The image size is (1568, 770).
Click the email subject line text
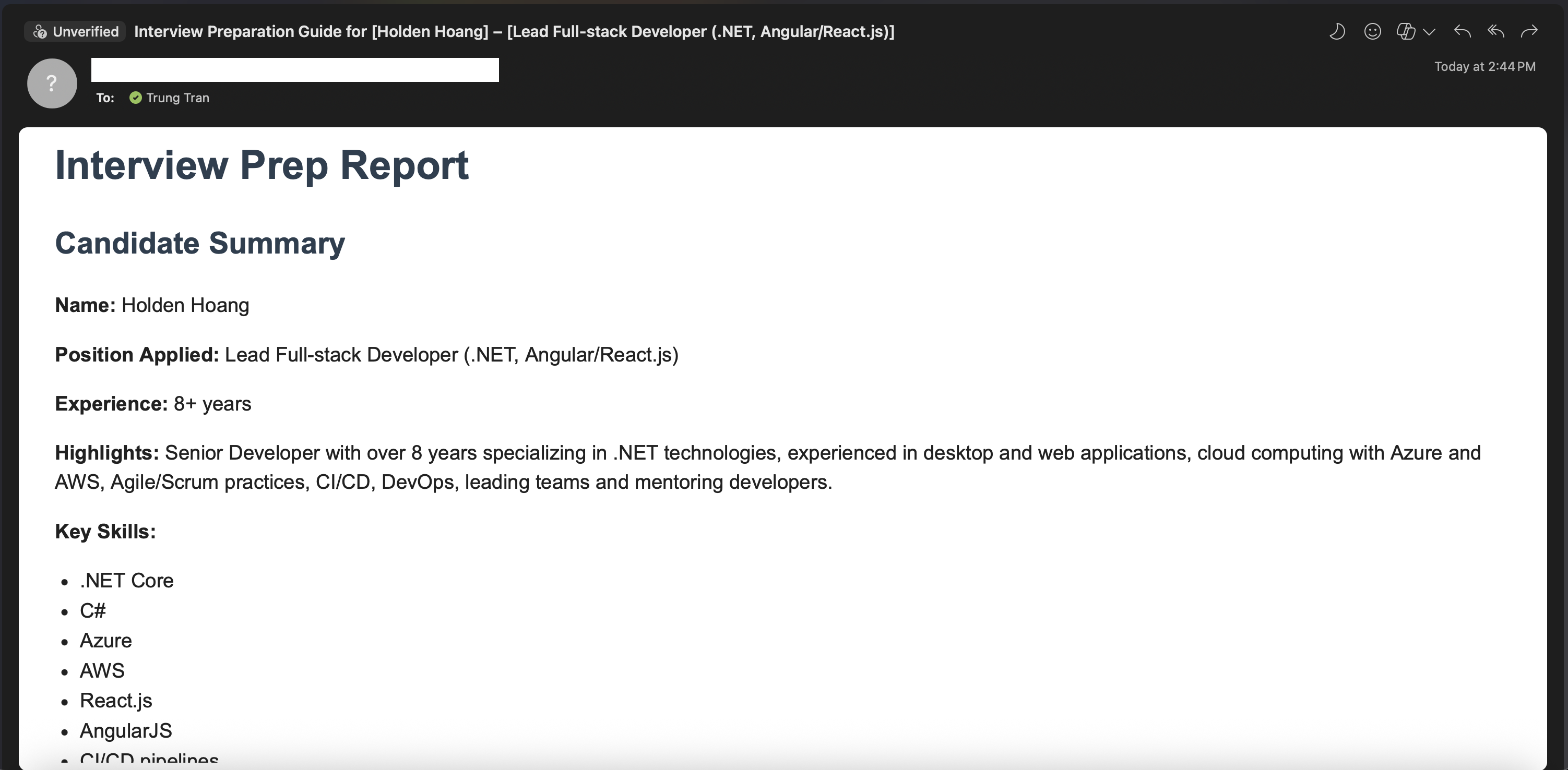click(514, 32)
